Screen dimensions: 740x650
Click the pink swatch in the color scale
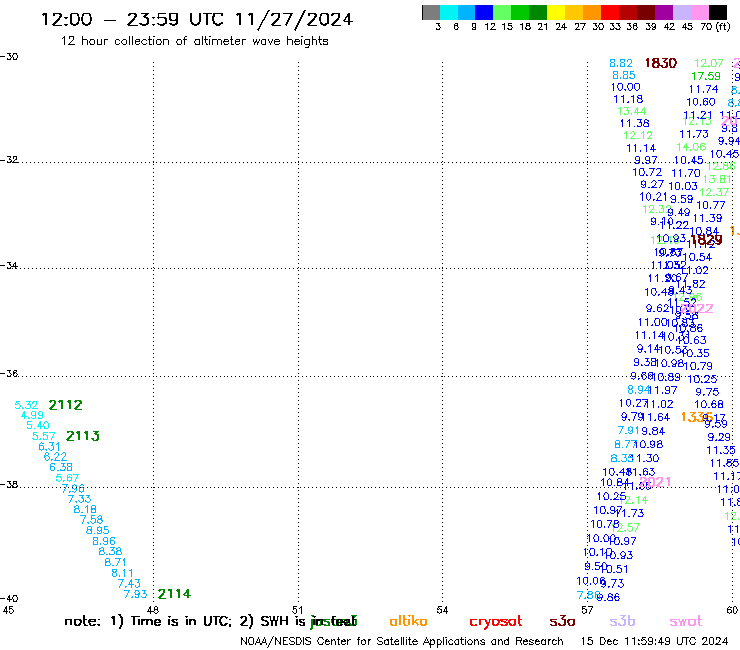[700, 12]
